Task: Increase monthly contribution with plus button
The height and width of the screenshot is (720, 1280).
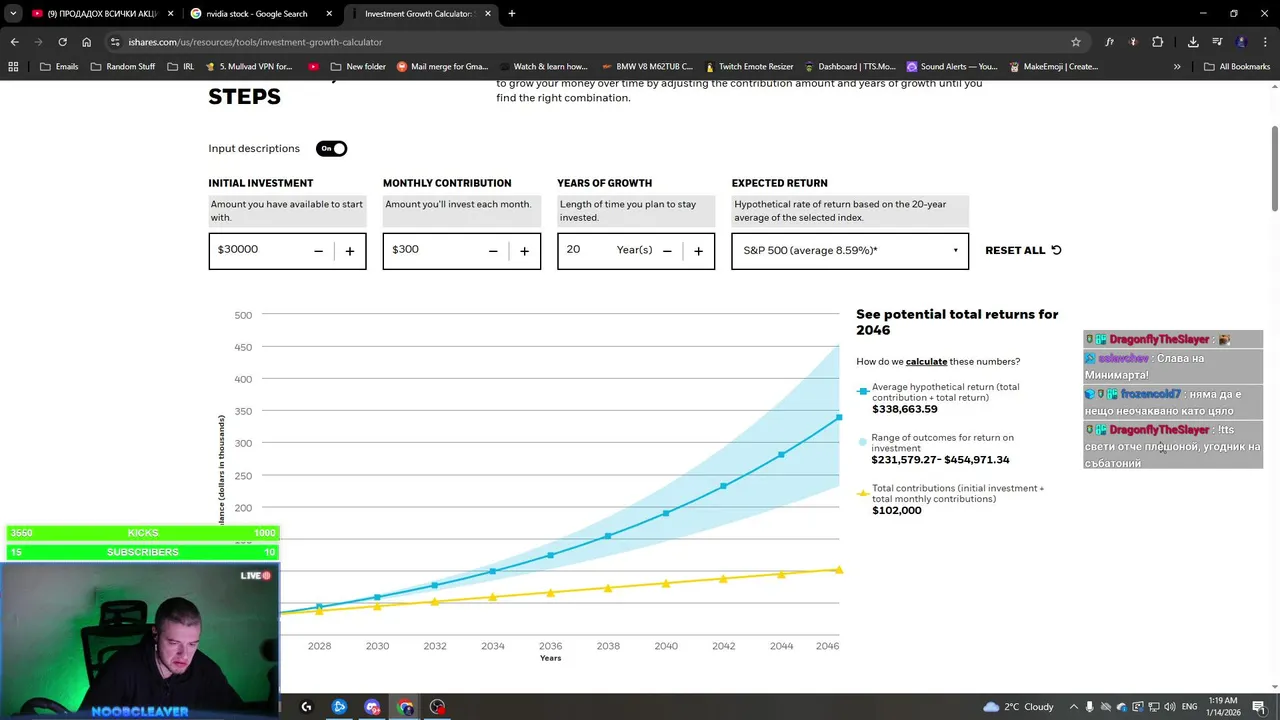Action: (524, 251)
